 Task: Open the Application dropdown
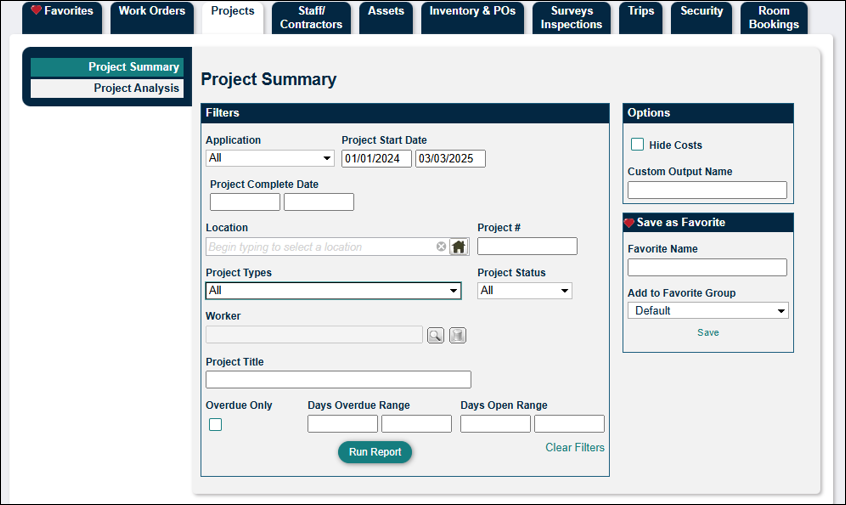[270, 158]
